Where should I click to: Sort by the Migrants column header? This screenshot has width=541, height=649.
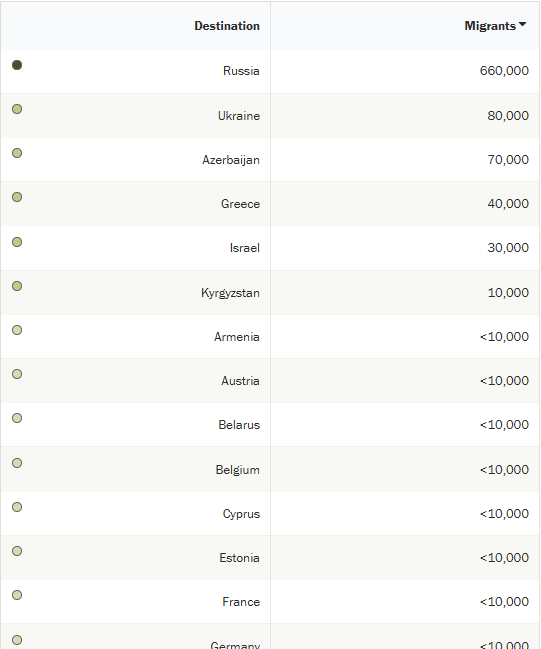coord(490,26)
